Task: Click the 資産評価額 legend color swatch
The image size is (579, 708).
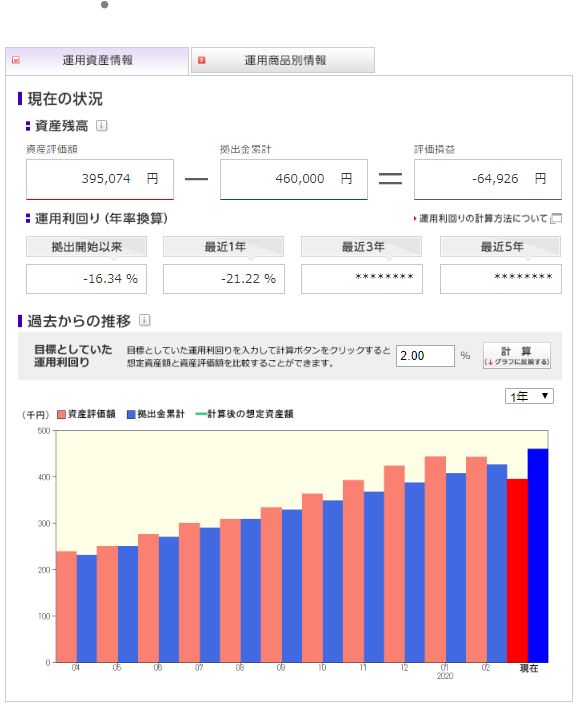Action: pos(61,415)
